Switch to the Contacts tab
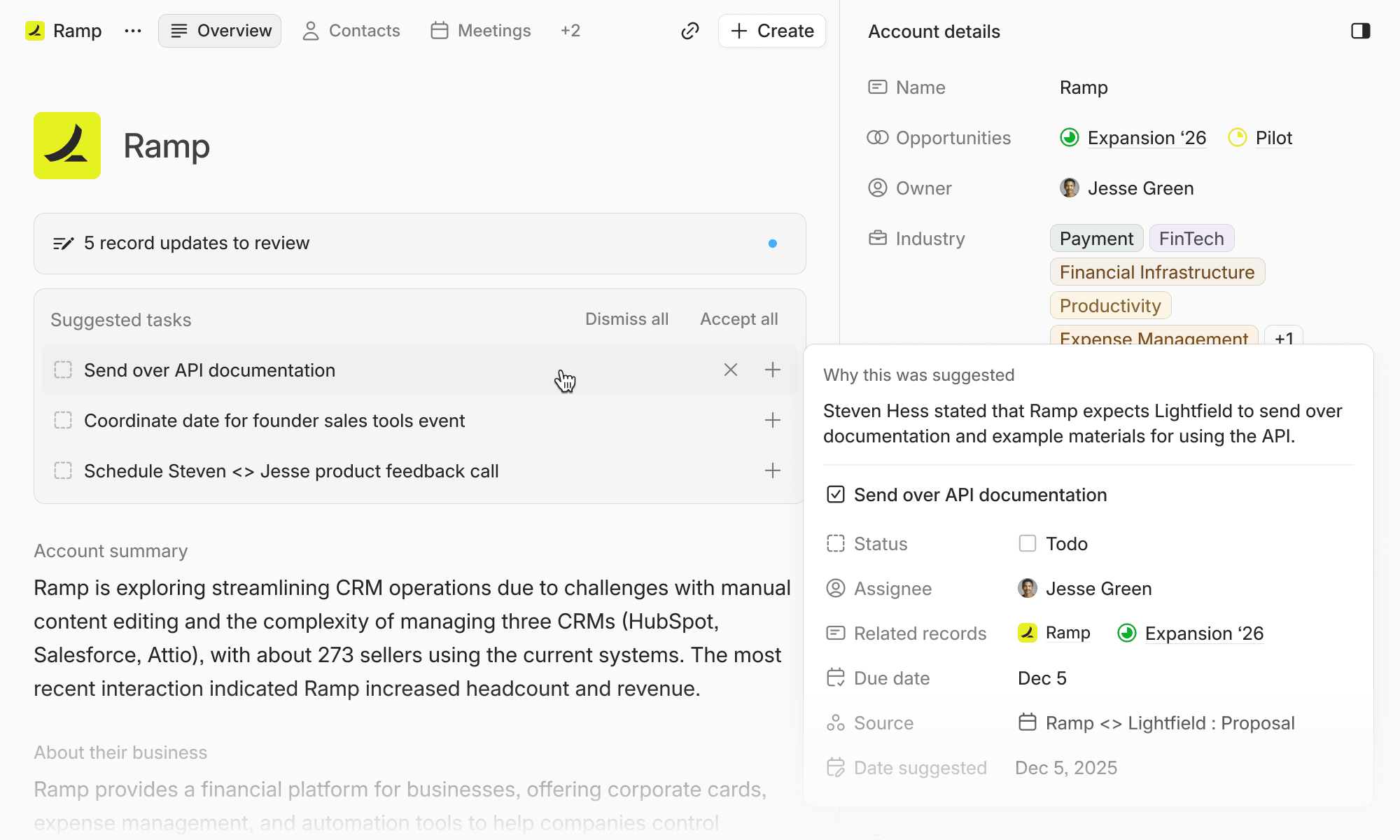The height and width of the screenshot is (840, 1400). [x=351, y=31]
